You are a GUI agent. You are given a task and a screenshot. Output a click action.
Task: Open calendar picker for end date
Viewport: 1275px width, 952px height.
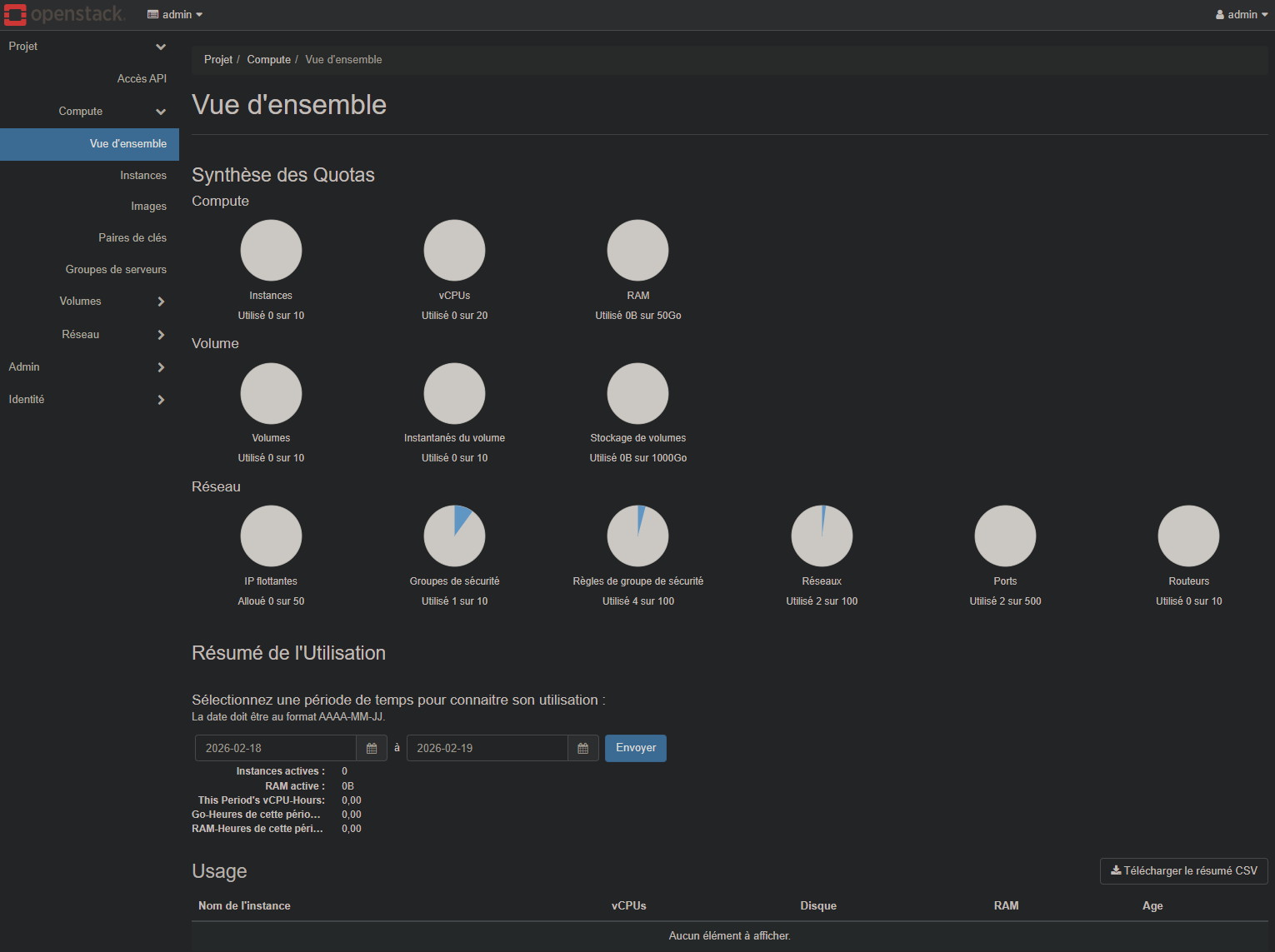[x=583, y=748]
